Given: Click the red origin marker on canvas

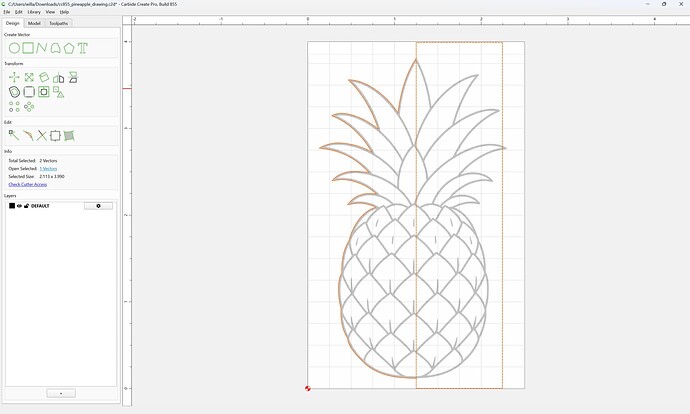Looking at the screenshot, I should (x=308, y=388).
